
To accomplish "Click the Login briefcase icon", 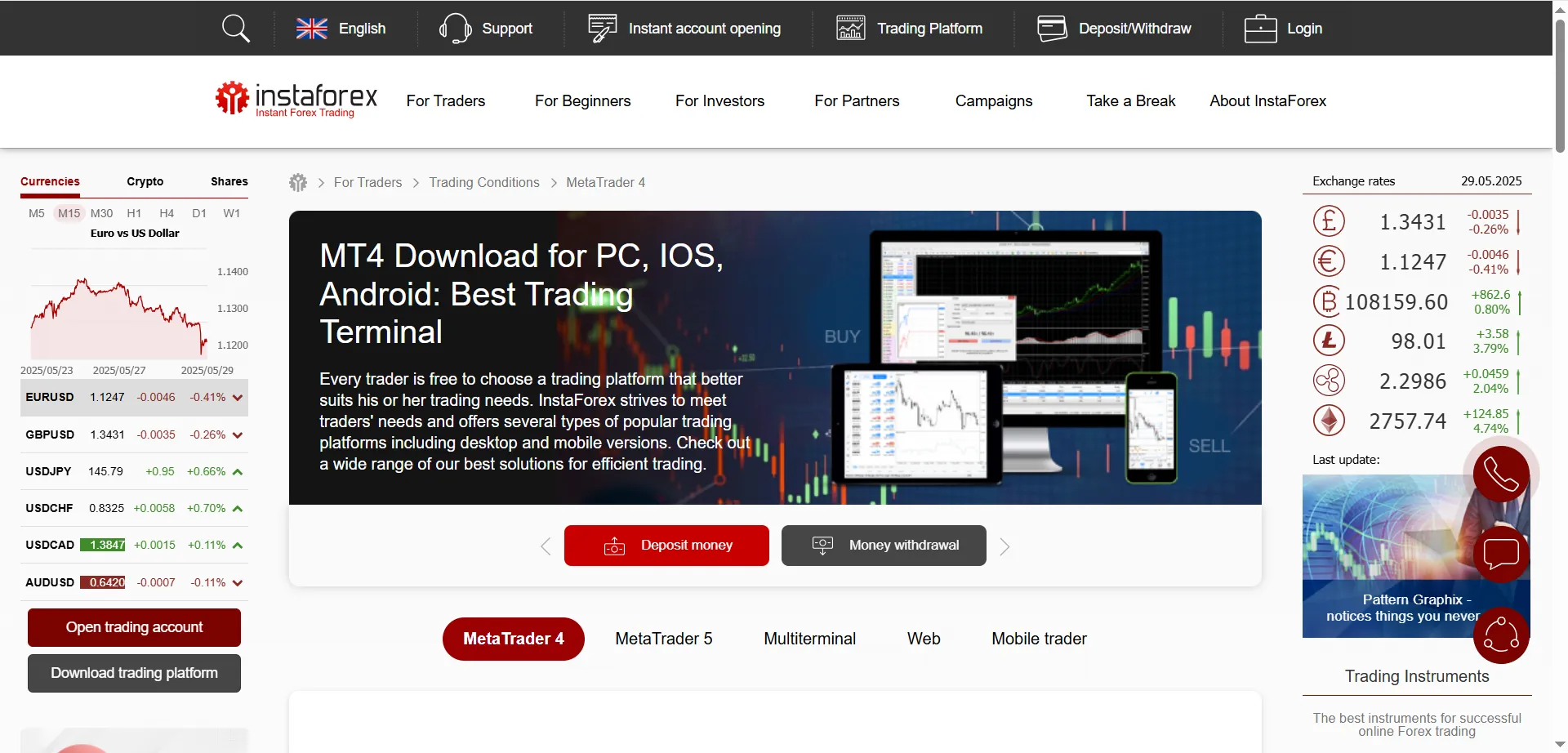I will click(x=1260, y=29).
